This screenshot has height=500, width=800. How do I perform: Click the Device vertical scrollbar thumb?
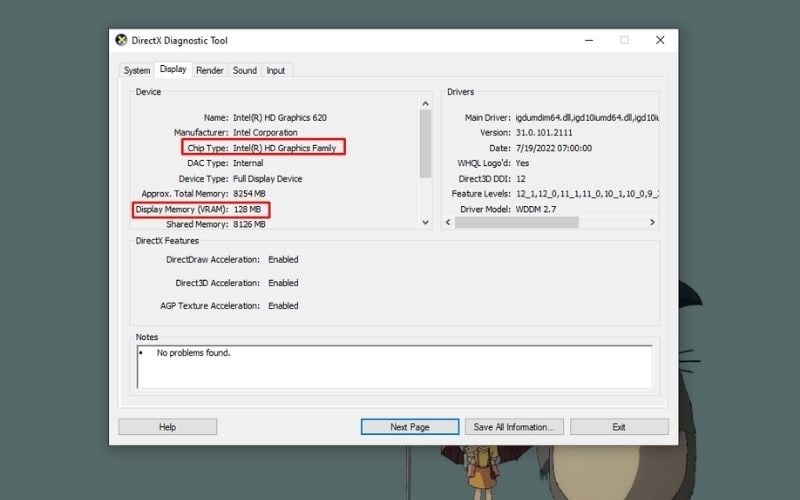tap(426, 144)
